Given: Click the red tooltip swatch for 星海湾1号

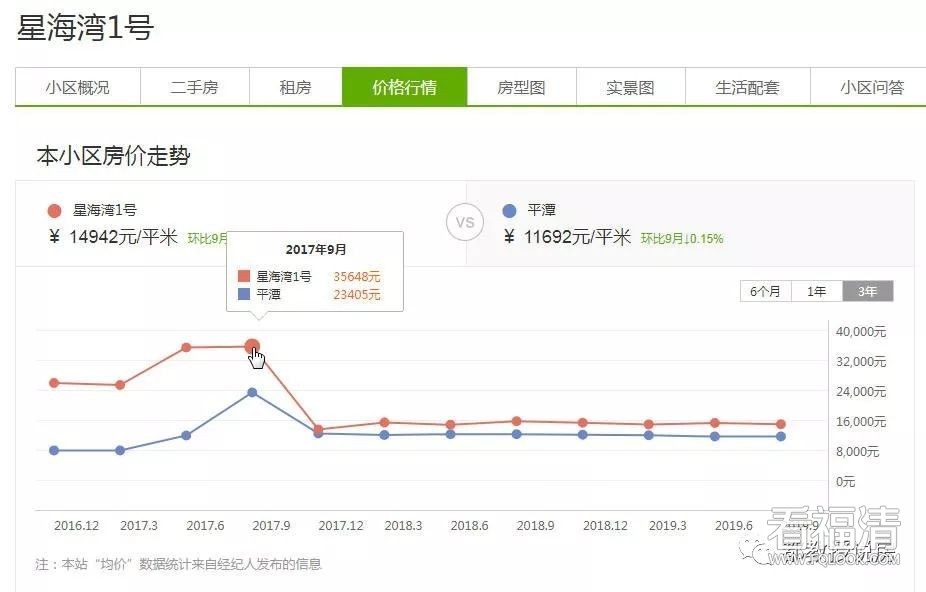Looking at the screenshot, I should pyautogui.click(x=244, y=276).
